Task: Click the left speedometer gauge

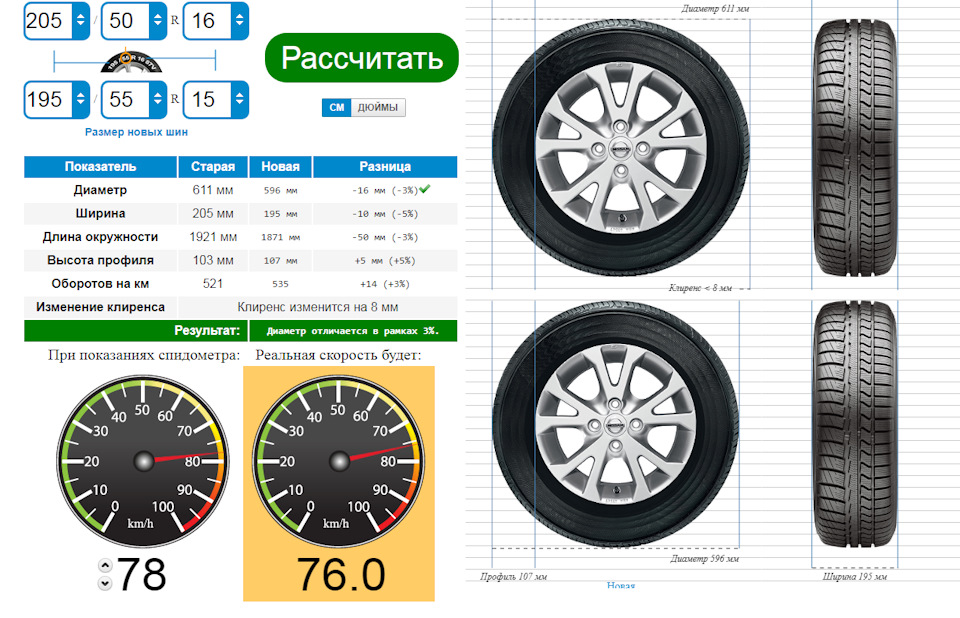Action: click(143, 461)
